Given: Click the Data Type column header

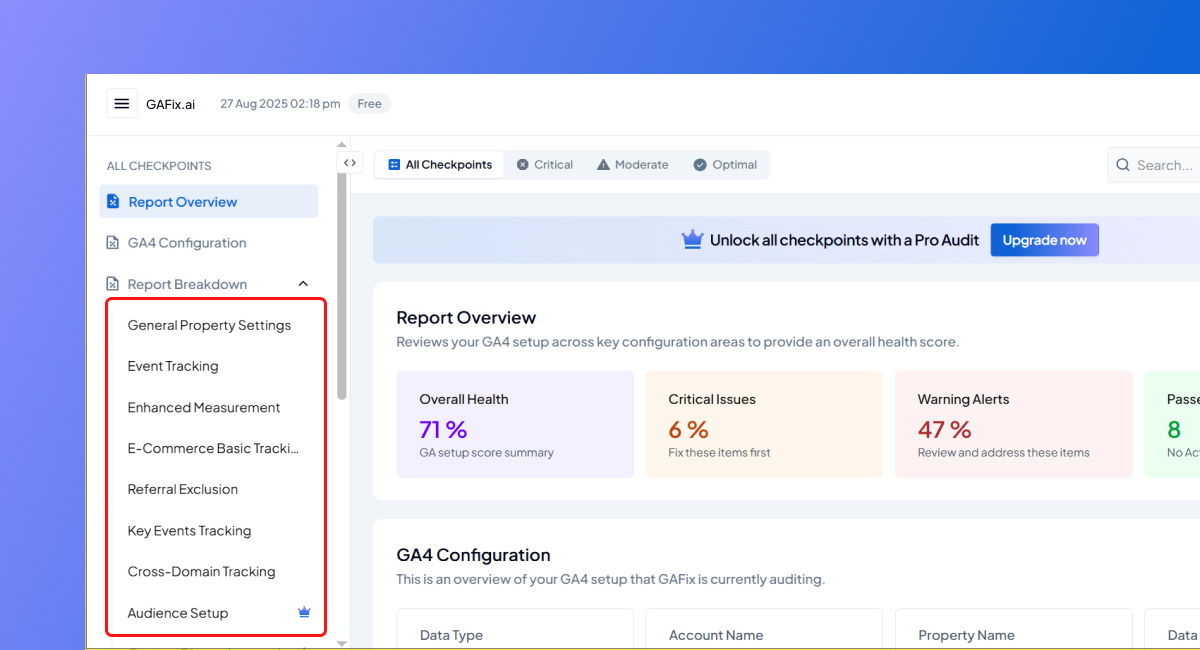Looking at the screenshot, I should click(x=451, y=635).
